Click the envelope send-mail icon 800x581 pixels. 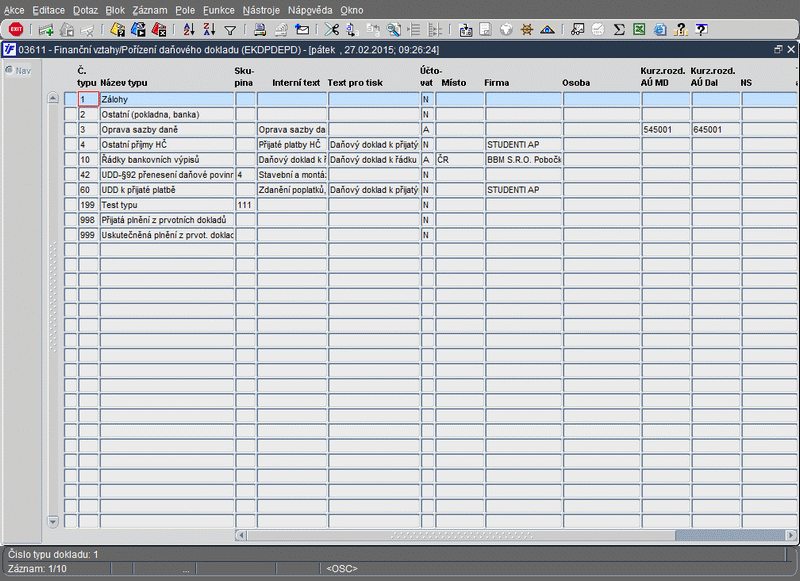tap(302, 30)
